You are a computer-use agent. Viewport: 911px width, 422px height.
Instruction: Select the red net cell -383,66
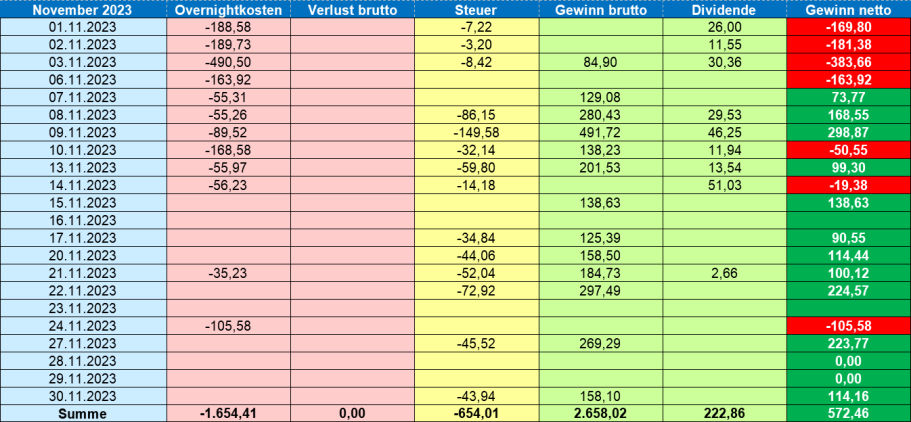click(x=848, y=62)
